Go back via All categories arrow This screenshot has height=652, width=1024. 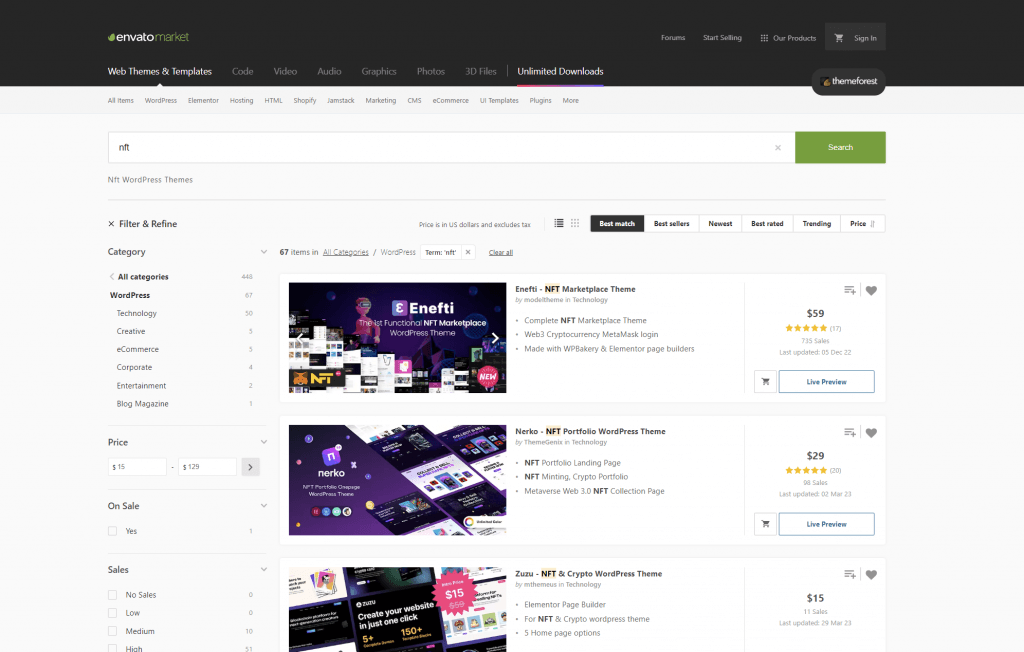(112, 276)
